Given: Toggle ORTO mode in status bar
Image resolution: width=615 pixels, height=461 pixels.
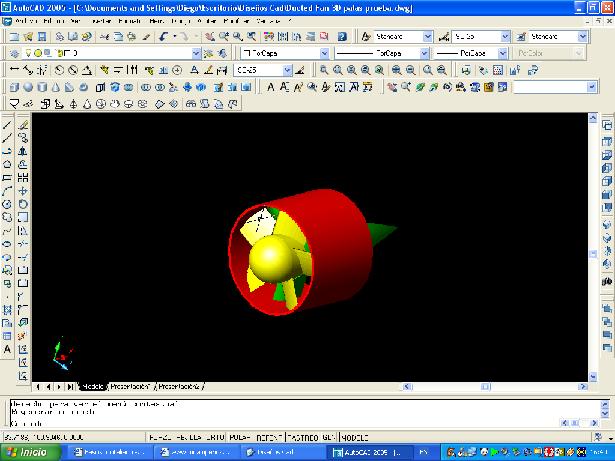Looking at the screenshot, I should coord(217,438).
